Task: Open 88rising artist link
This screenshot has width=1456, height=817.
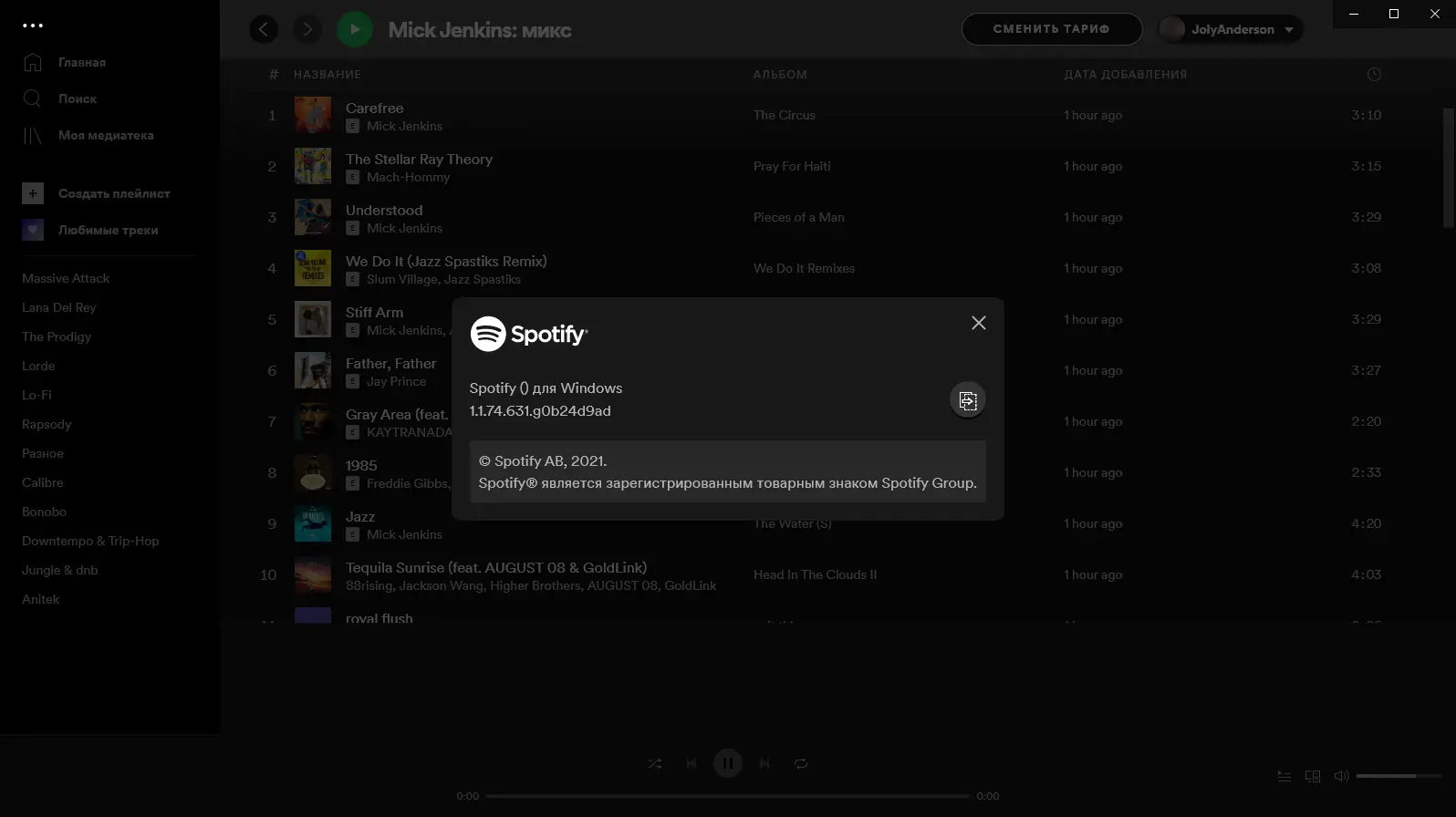Action: coord(369,585)
